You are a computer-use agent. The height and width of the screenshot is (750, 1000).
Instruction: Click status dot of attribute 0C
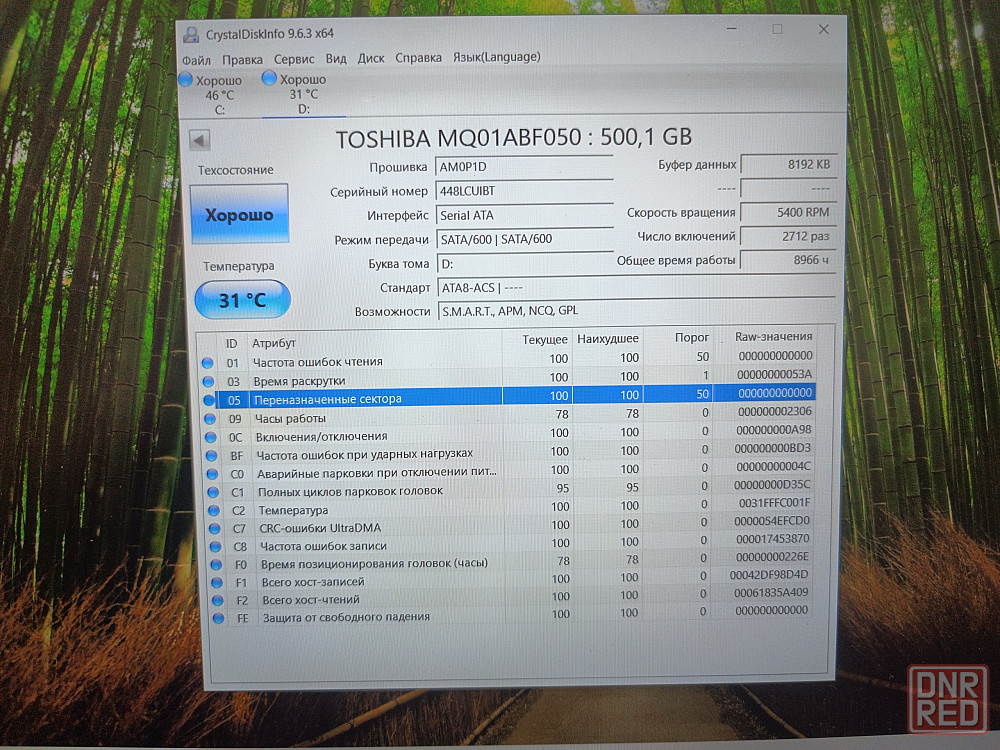tap(211, 438)
